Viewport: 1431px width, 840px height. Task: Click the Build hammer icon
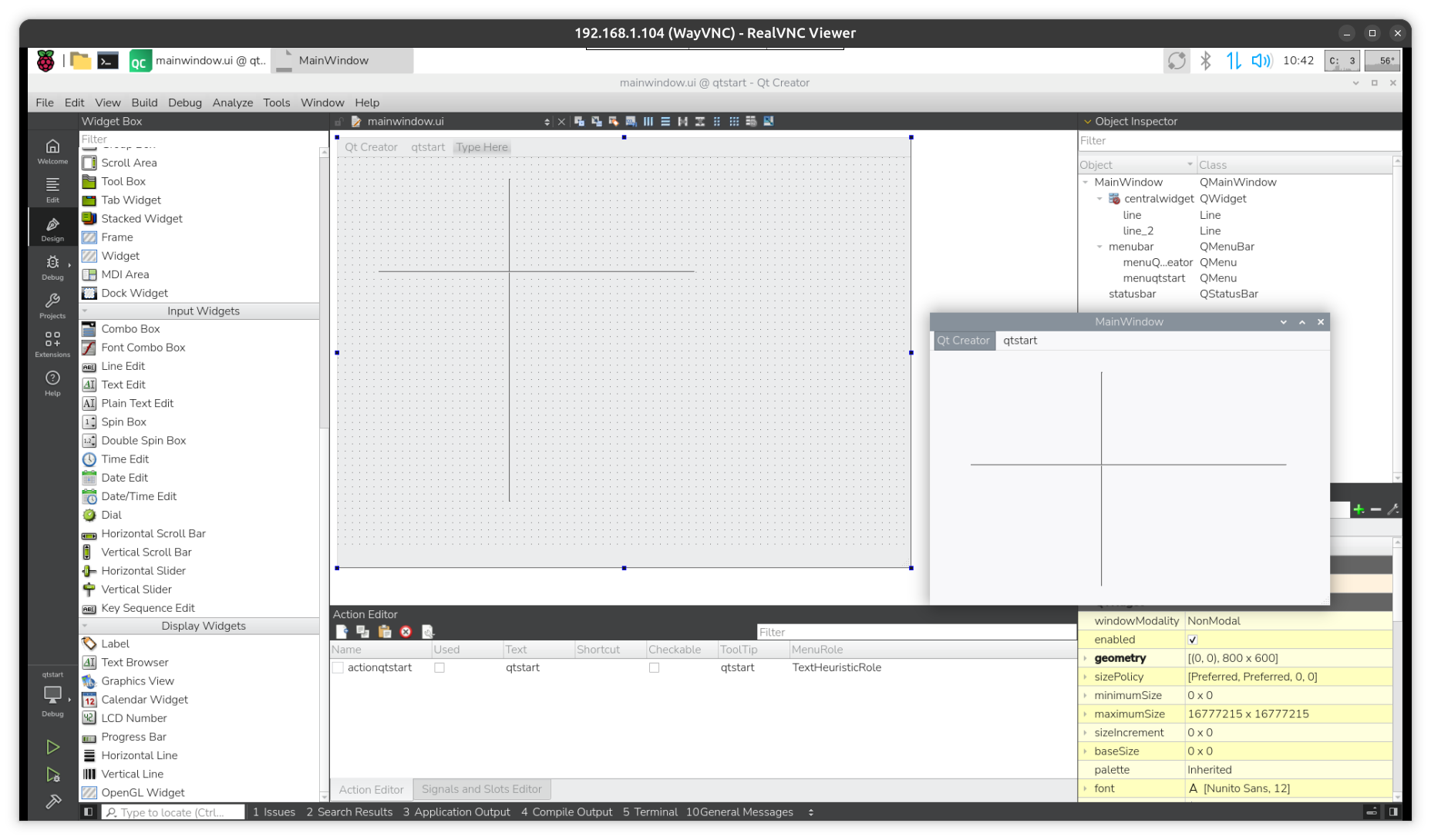(52, 802)
